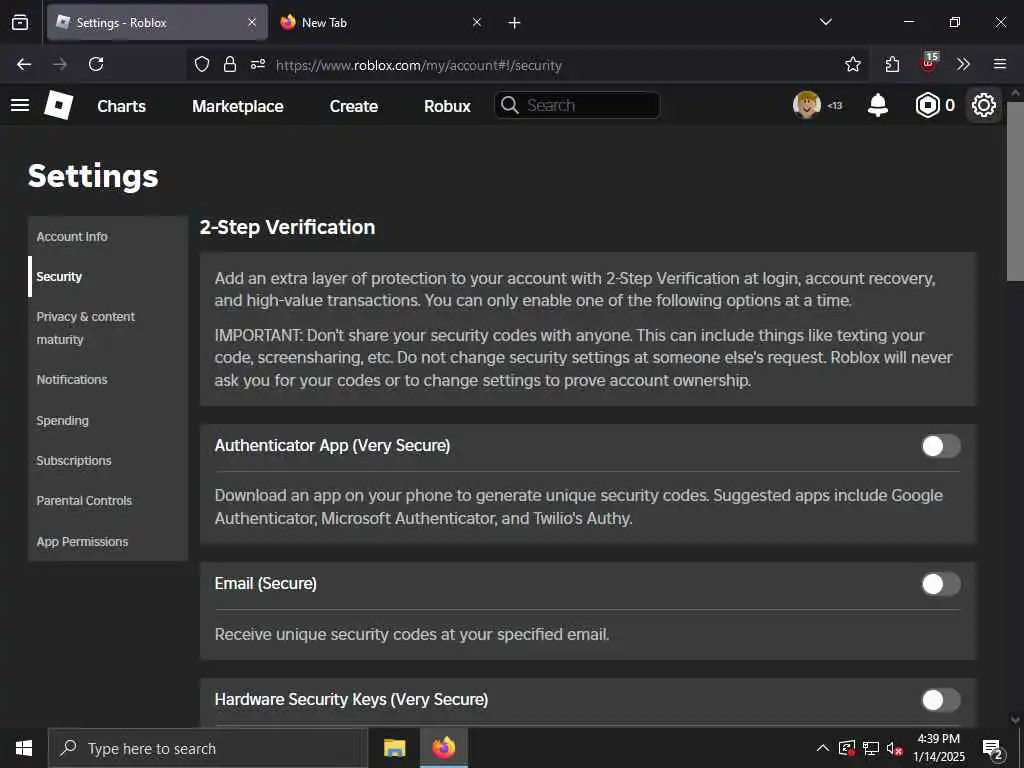1024x768 pixels.
Task: Show hidden system tray icons
Action: point(823,748)
